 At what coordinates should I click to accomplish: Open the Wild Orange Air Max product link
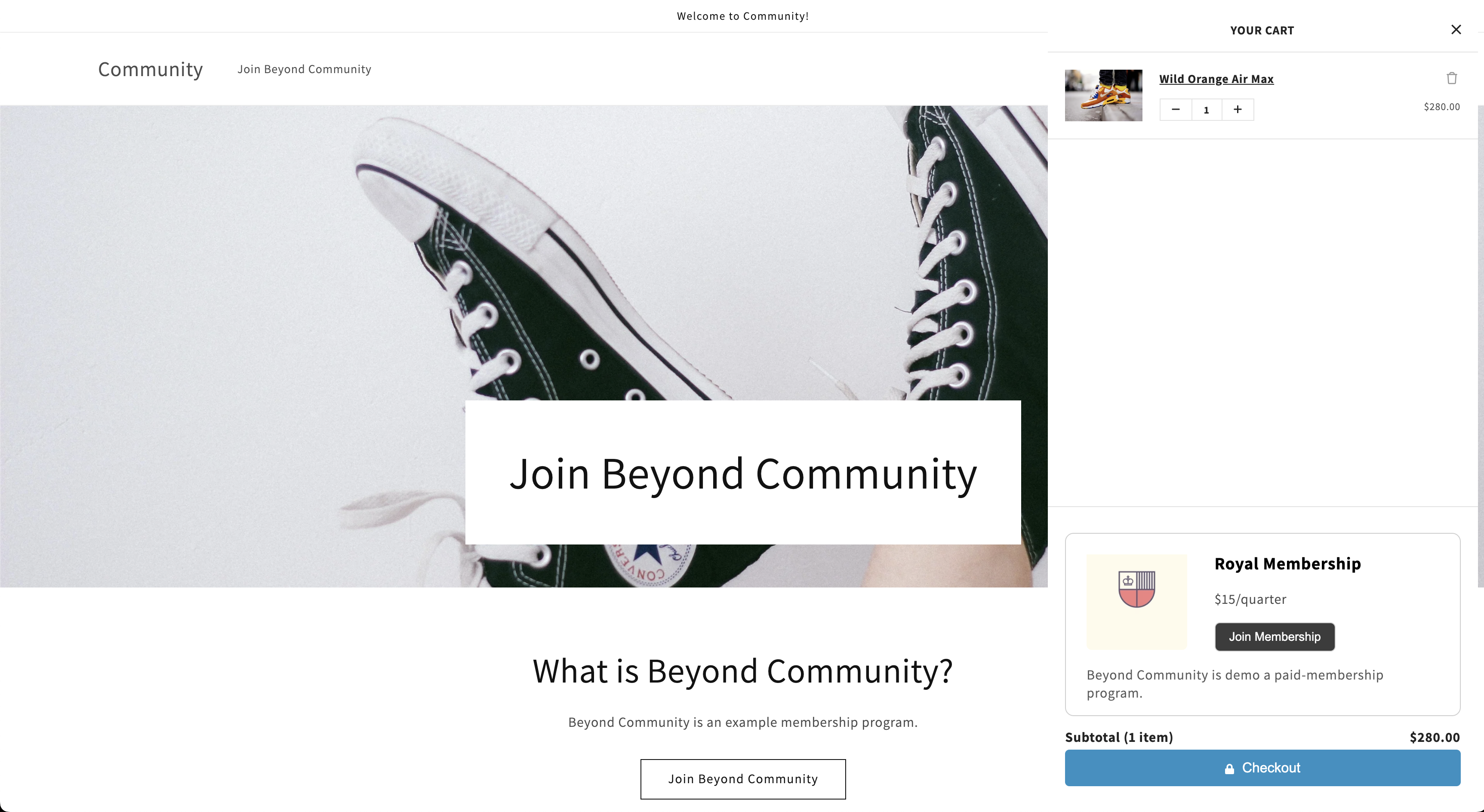(1216, 79)
